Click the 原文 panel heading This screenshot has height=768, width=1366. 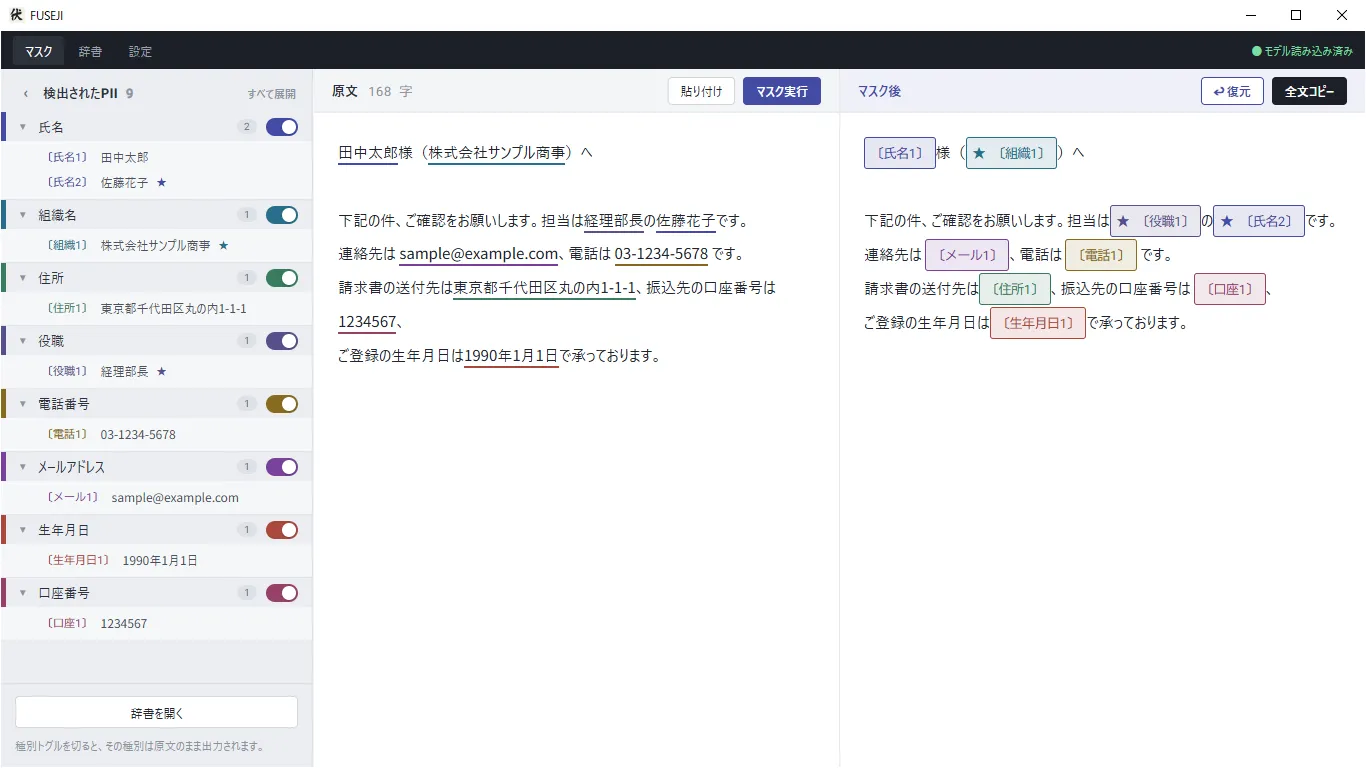pyautogui.click(x=345, y=91)
